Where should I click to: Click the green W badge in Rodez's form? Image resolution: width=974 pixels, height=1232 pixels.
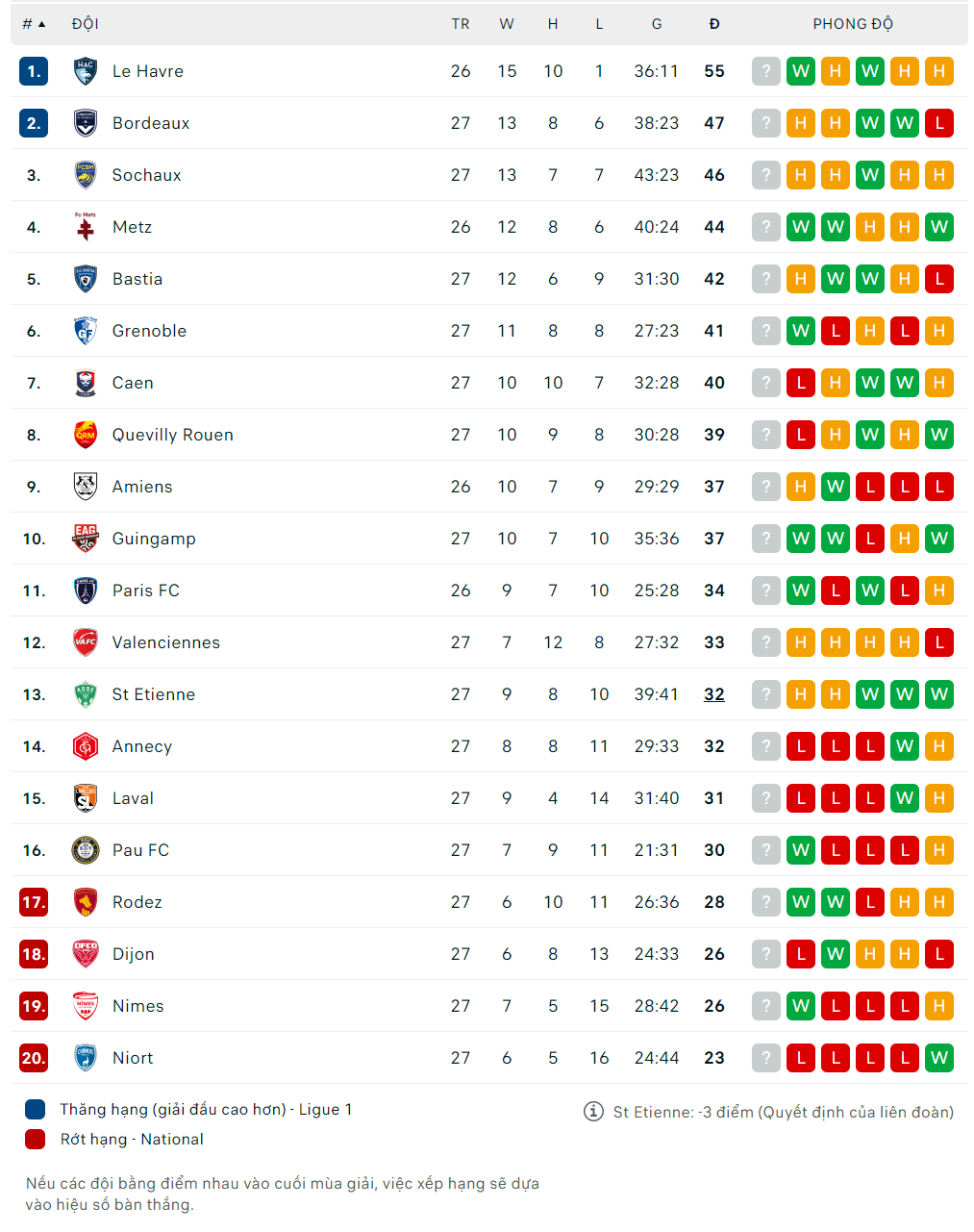801,902
